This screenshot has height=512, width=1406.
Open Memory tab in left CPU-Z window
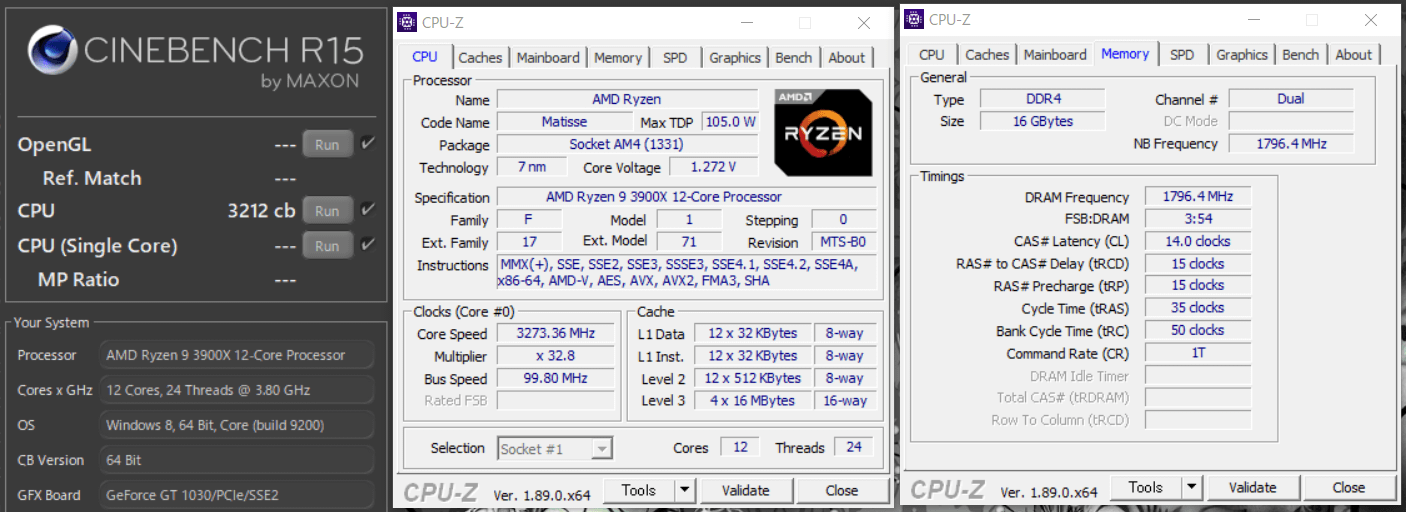click(617, 58)
